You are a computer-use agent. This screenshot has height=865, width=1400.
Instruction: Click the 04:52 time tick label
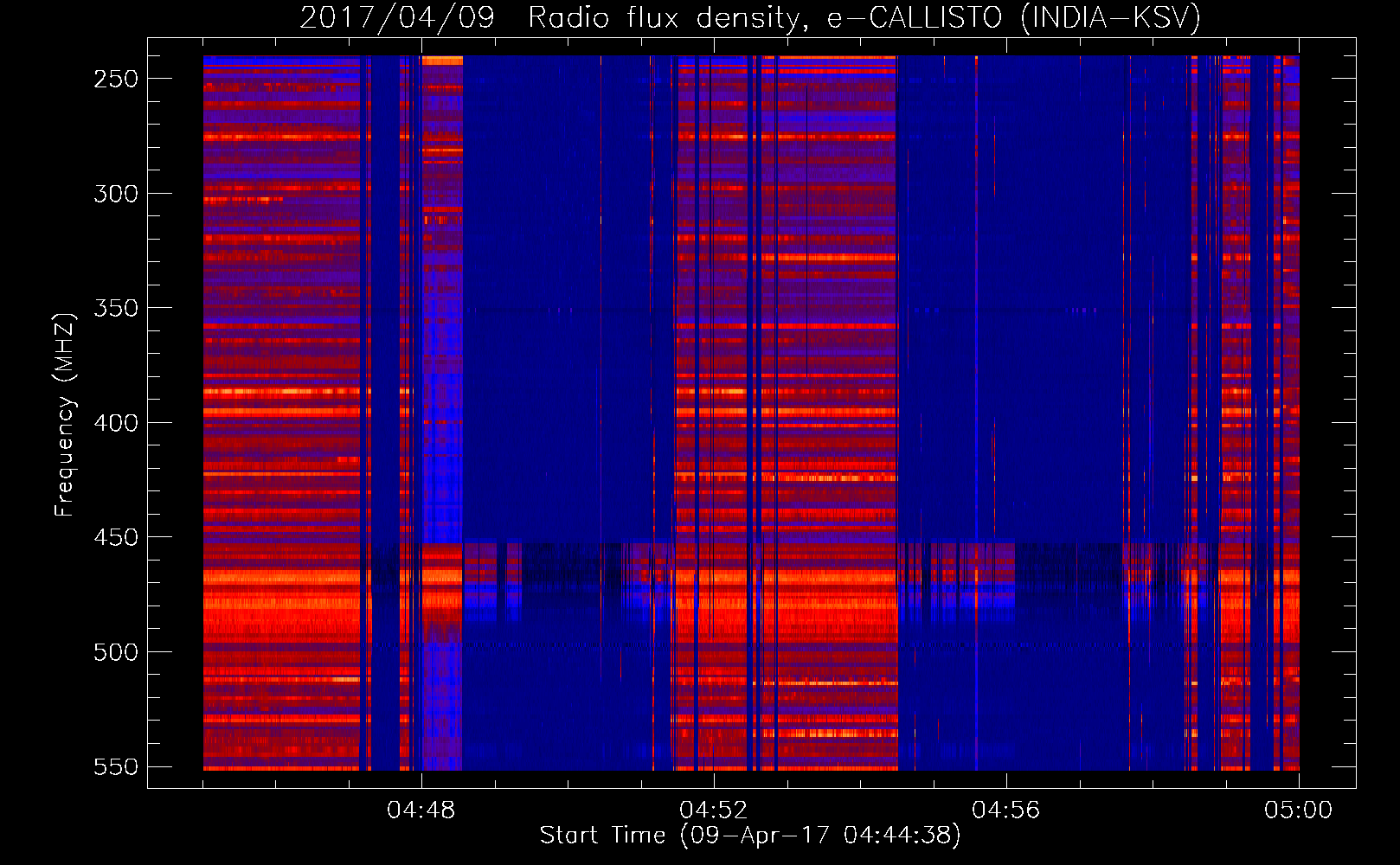click(714, 811)
